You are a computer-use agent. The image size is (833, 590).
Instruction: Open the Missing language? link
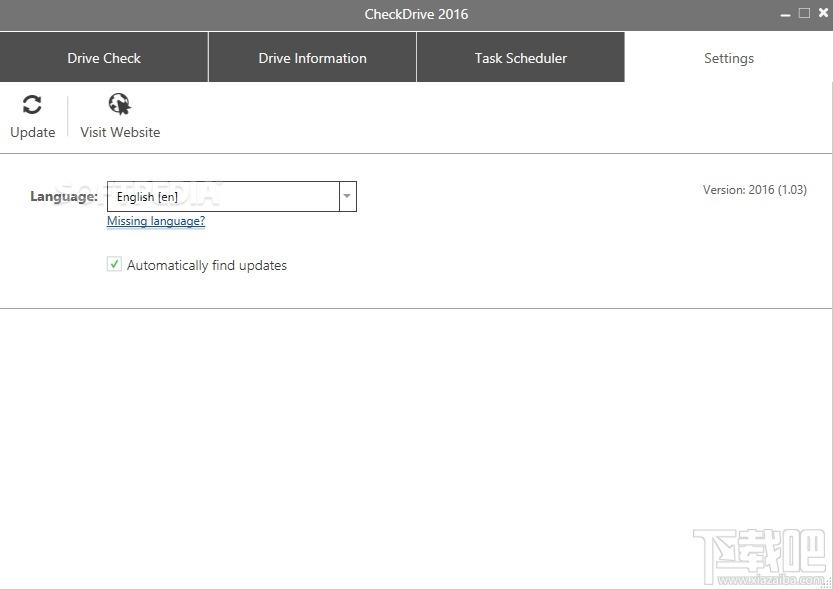tap(156, 221)
